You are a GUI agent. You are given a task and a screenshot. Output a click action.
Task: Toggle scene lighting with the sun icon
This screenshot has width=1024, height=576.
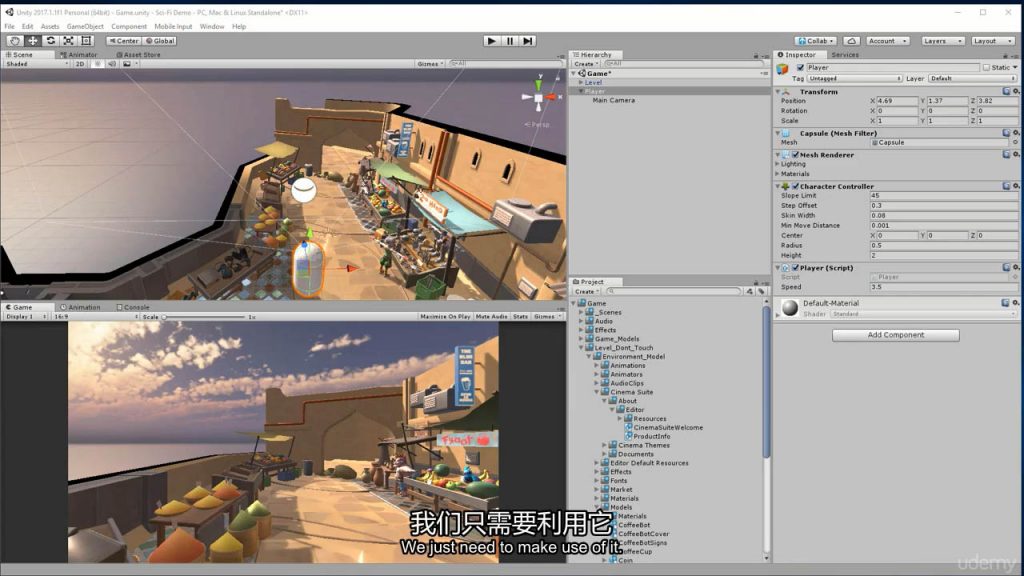[97, 64]
